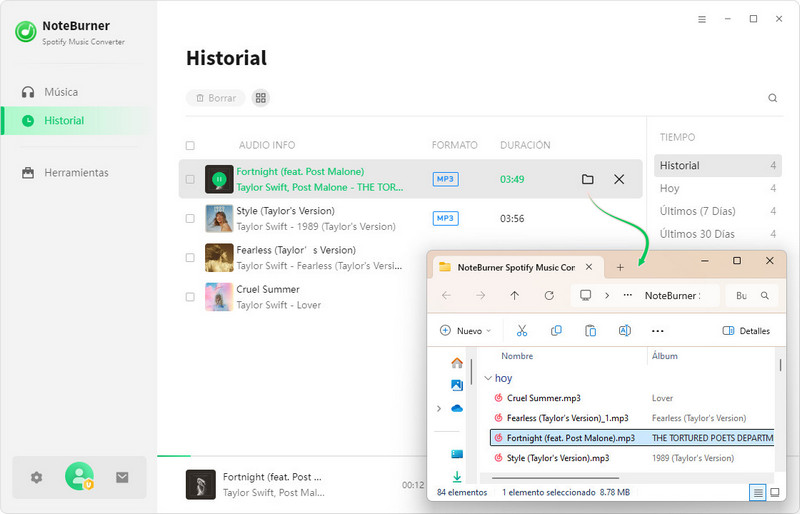
Task: Click the File Explorer search box
Action: coord(753,296)
